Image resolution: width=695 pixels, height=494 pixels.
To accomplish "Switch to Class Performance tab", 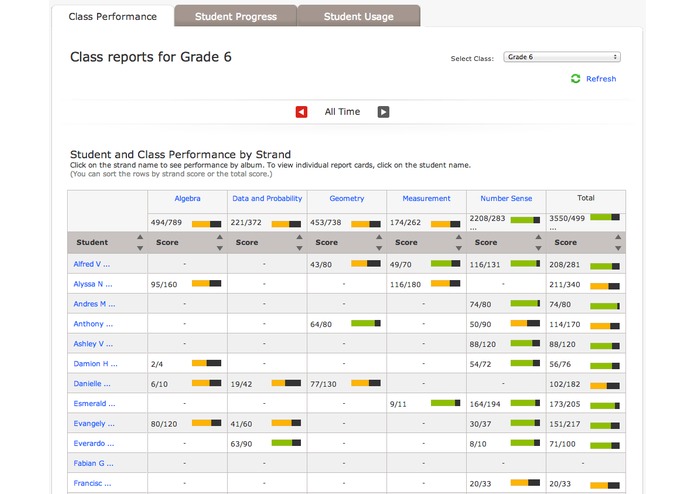I will point(113,16).
